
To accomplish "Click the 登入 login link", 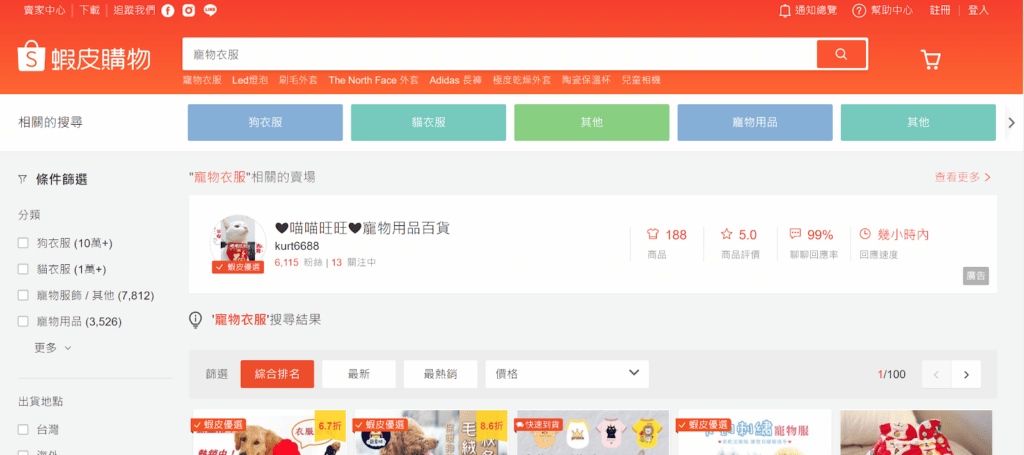I will coord(978,11).
